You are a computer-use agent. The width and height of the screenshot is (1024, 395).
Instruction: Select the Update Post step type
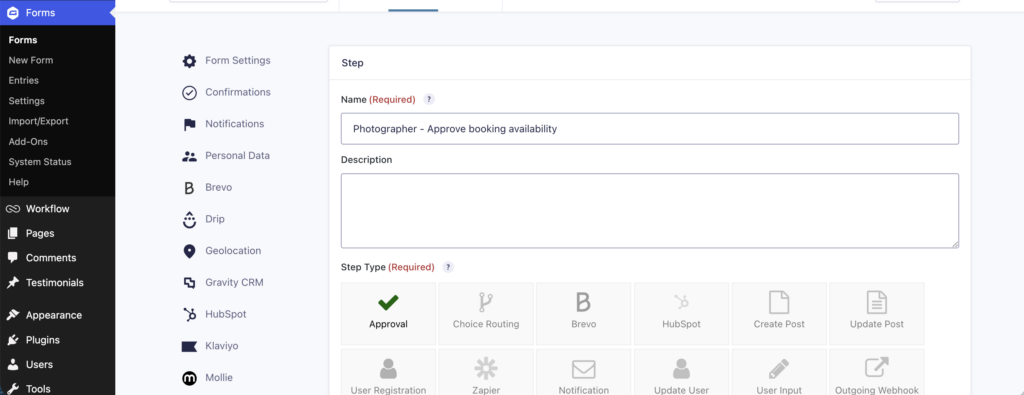click(877, 313)
